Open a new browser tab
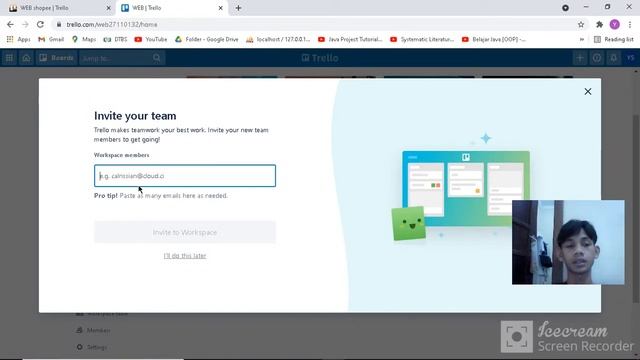Image resolution: width=640 pixels, height=360 pixels. [x=238, y=8]
